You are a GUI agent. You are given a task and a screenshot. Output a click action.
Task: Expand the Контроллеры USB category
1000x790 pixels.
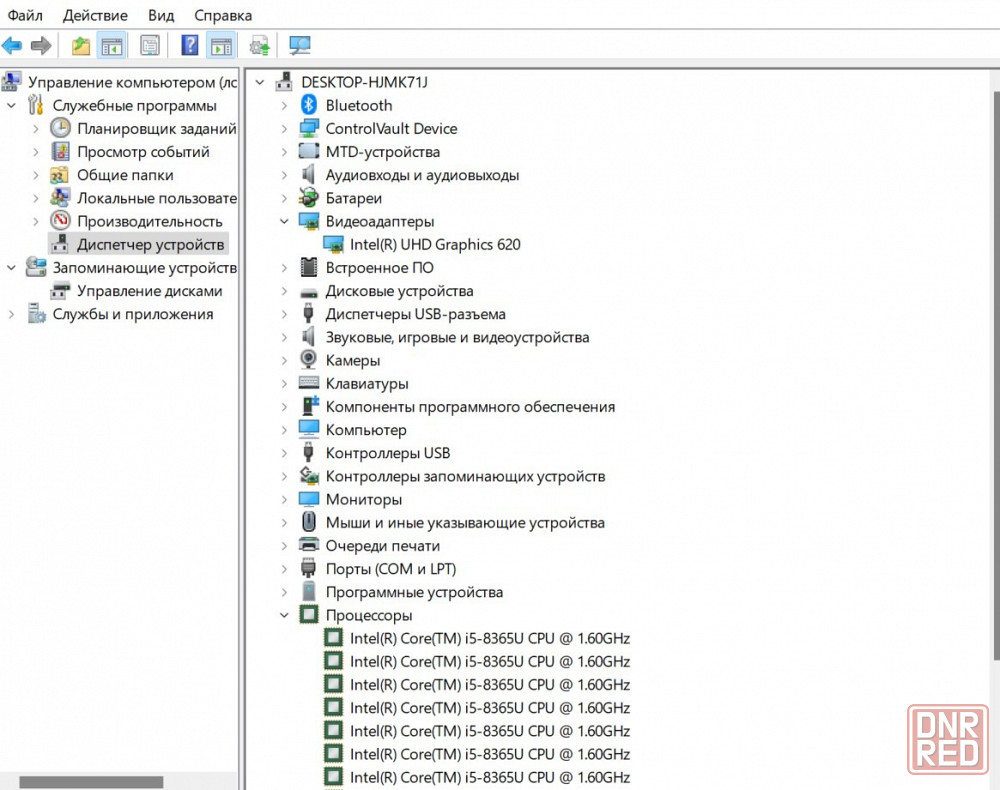click(284, 453)
